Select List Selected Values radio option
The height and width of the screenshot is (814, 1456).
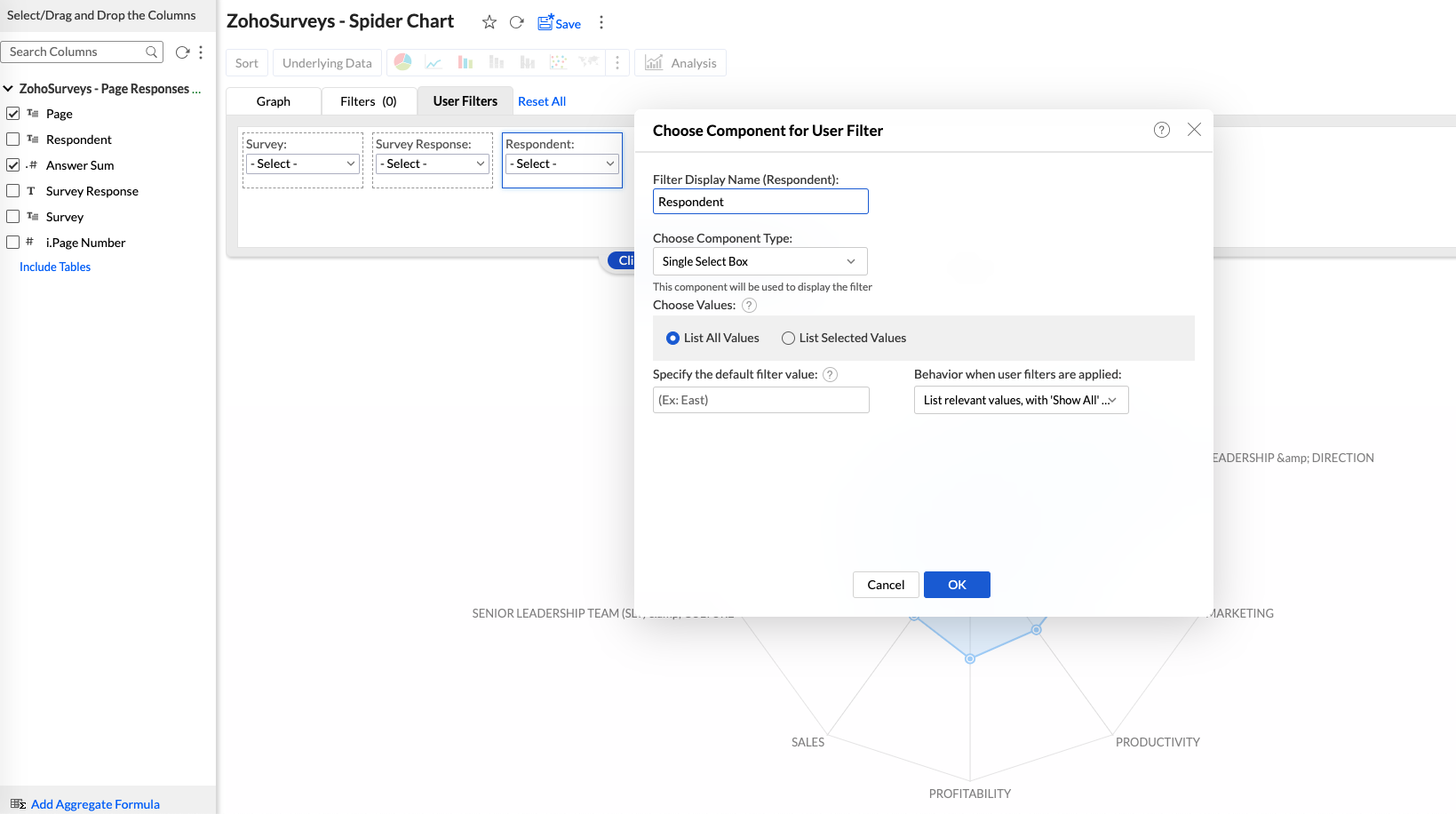tap(788, 338)
